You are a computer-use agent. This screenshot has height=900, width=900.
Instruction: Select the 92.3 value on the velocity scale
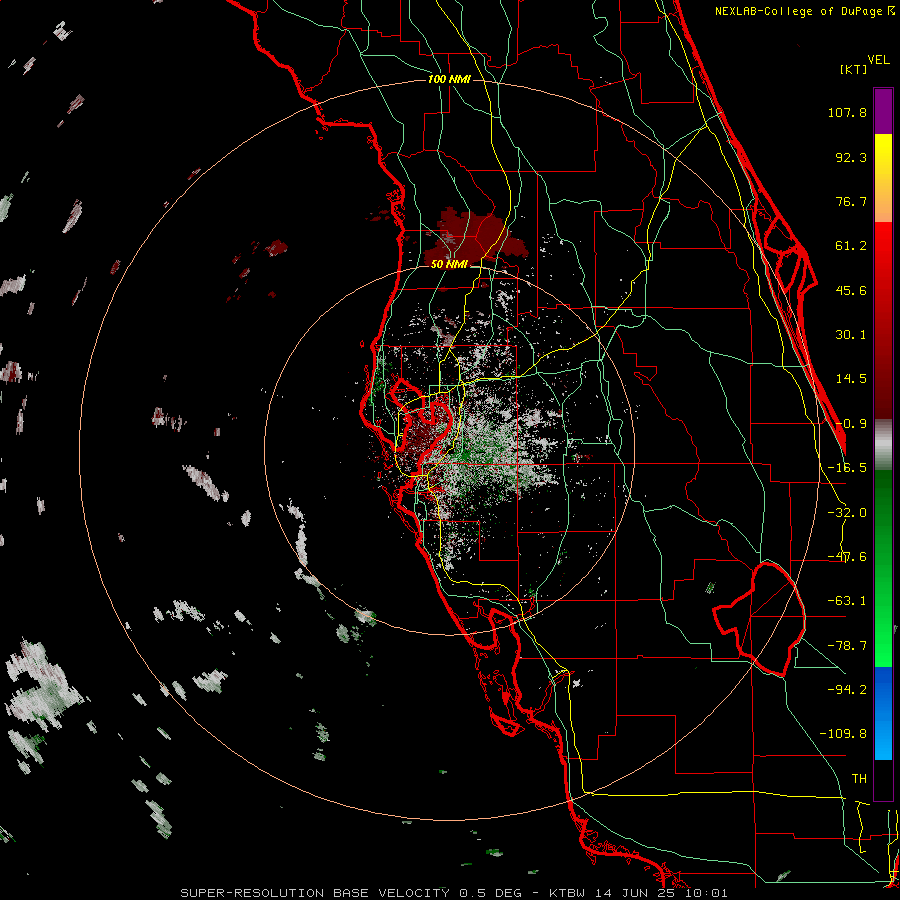851,157
